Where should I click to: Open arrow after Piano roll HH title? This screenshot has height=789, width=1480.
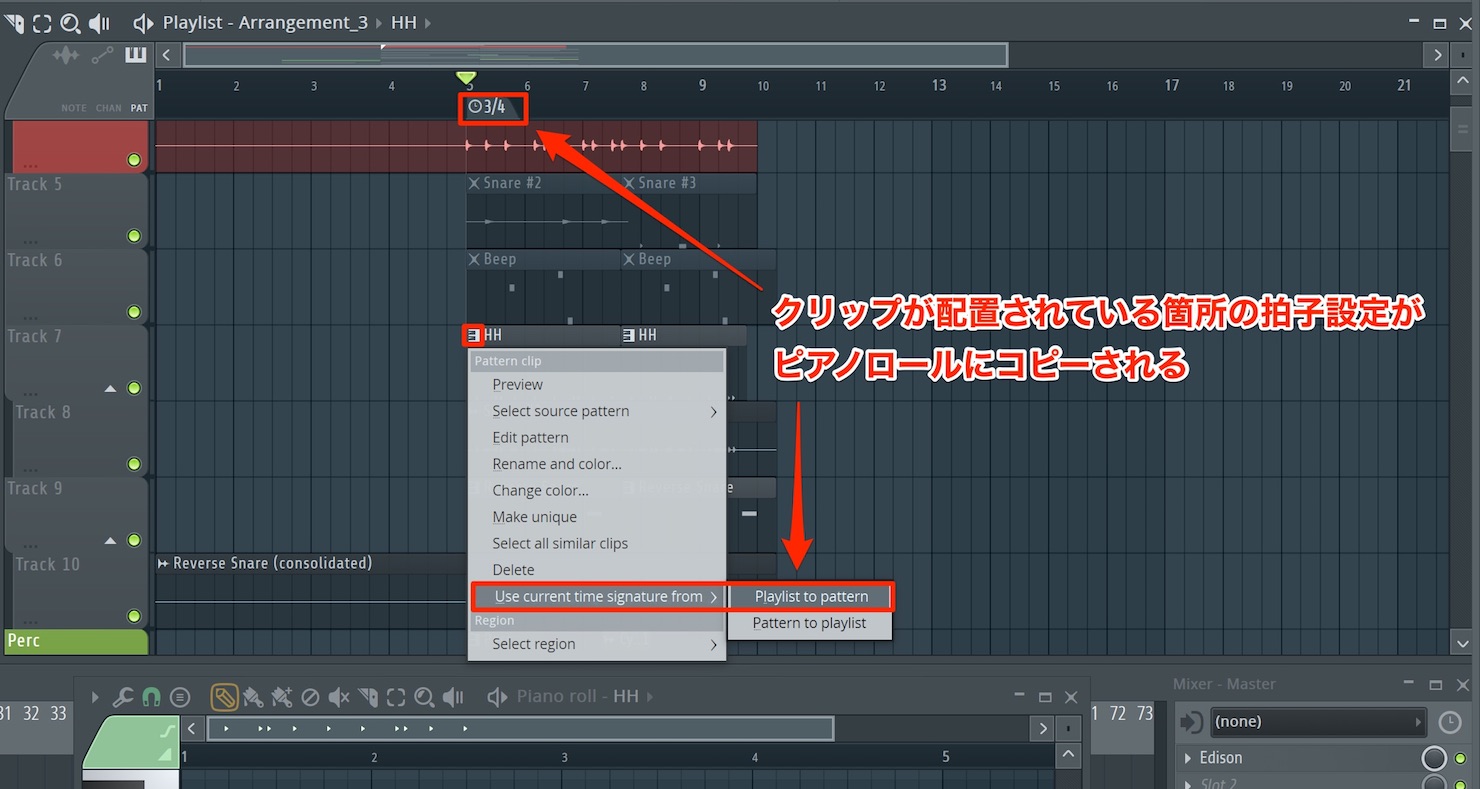650,697
